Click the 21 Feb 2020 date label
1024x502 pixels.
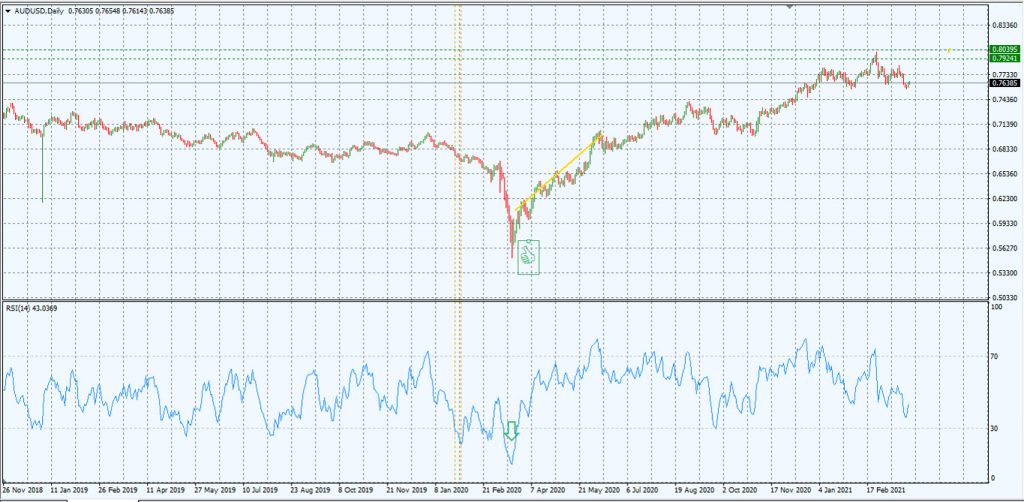(x=502, y=492)
